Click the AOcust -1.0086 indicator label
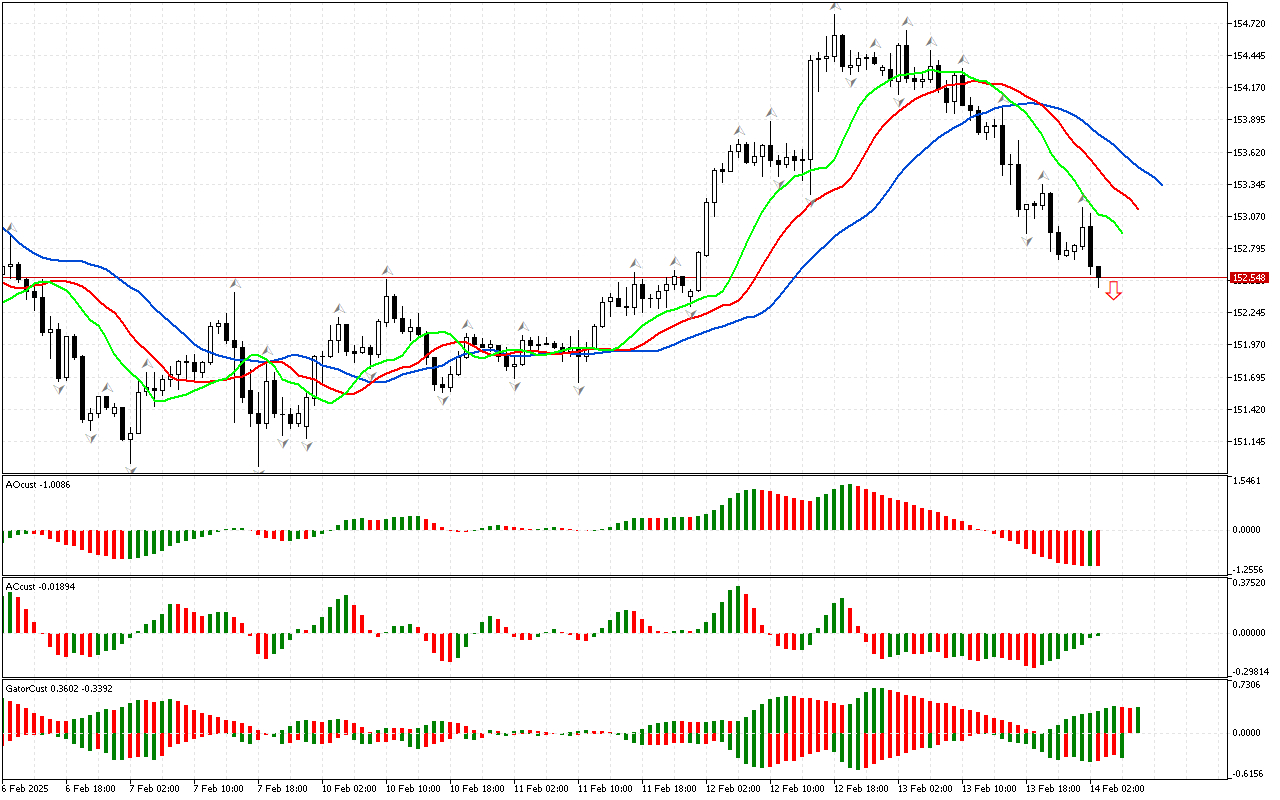This screenshot has width=1280, height=800. (x=38, y=484)
